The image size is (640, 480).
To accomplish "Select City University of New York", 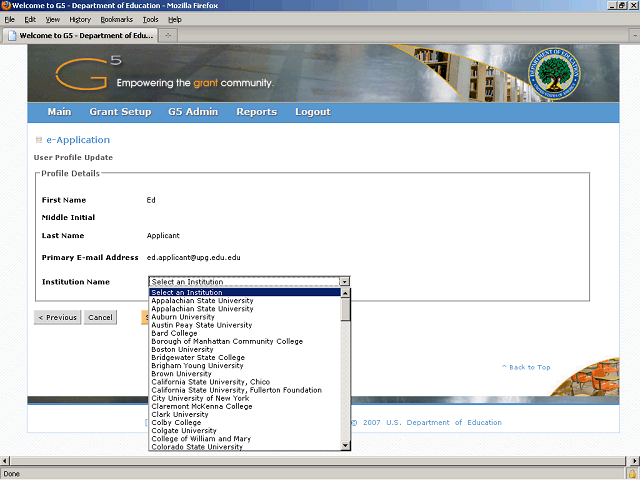I will pos(244,398).
